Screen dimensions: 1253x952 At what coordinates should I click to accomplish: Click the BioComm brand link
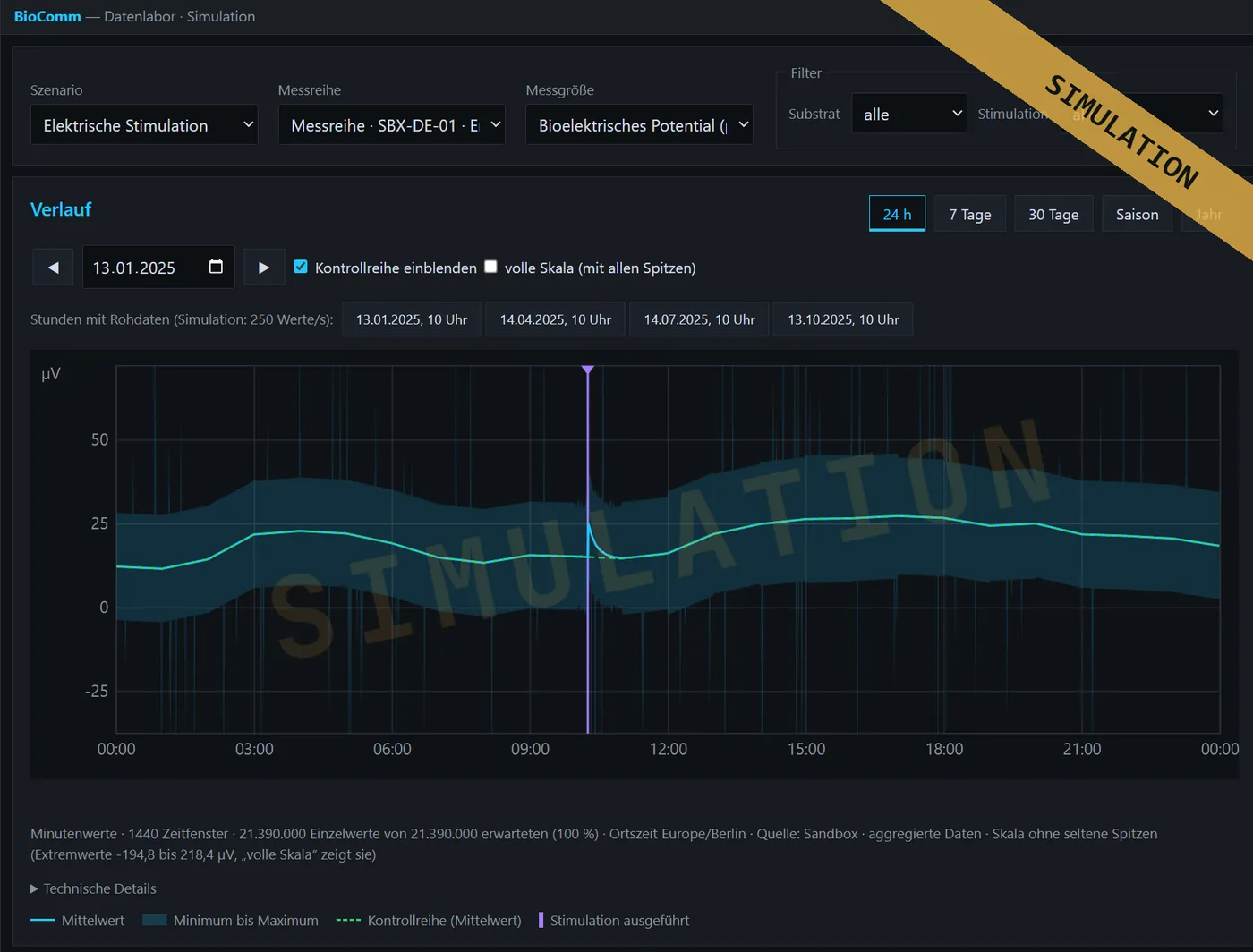[47, 16]
